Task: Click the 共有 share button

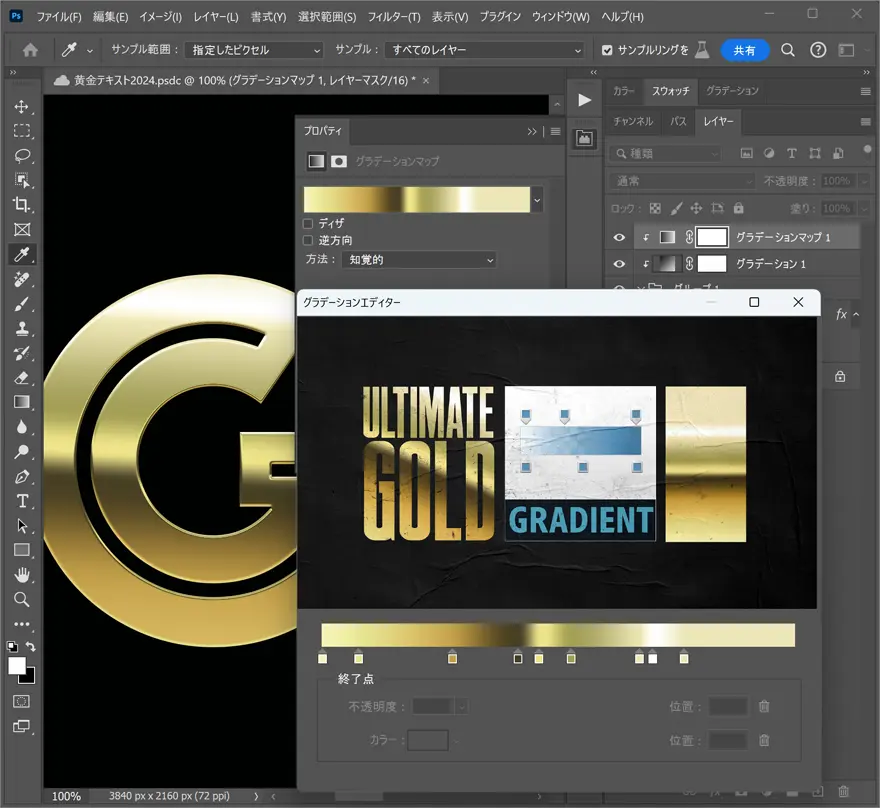Action: [744, 50]
